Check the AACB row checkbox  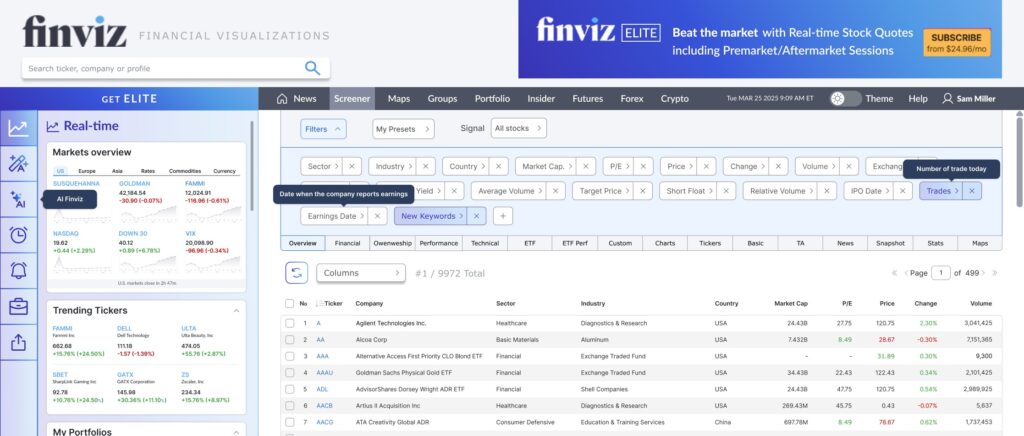pos(289,406)
